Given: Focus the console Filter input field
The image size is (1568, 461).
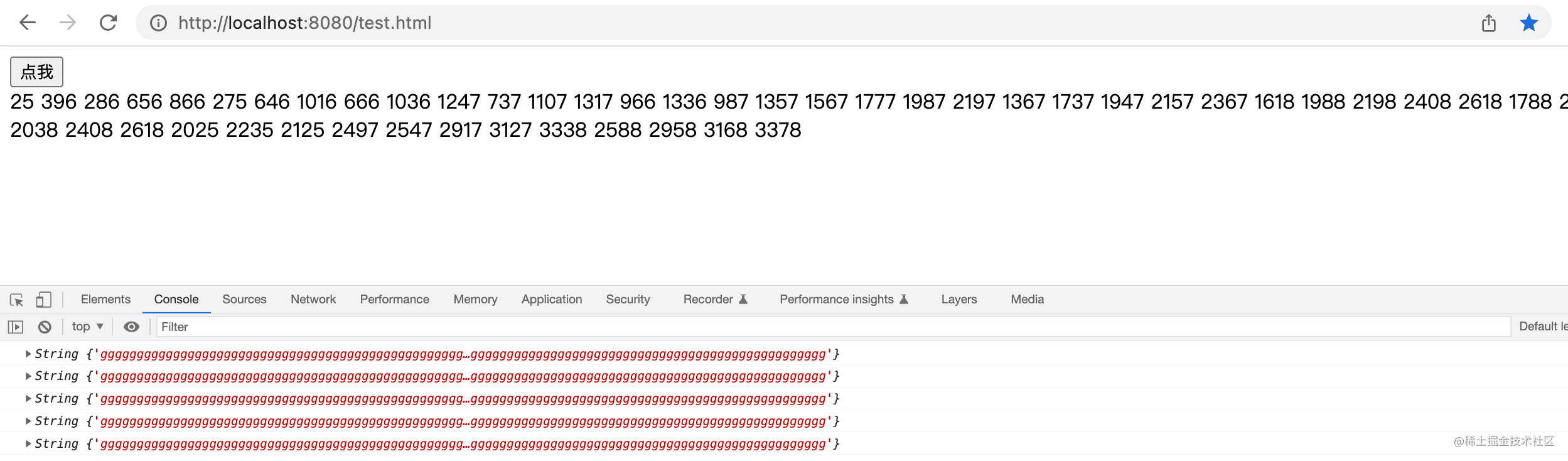Looking at the screenshot, I should pos(833,327).
